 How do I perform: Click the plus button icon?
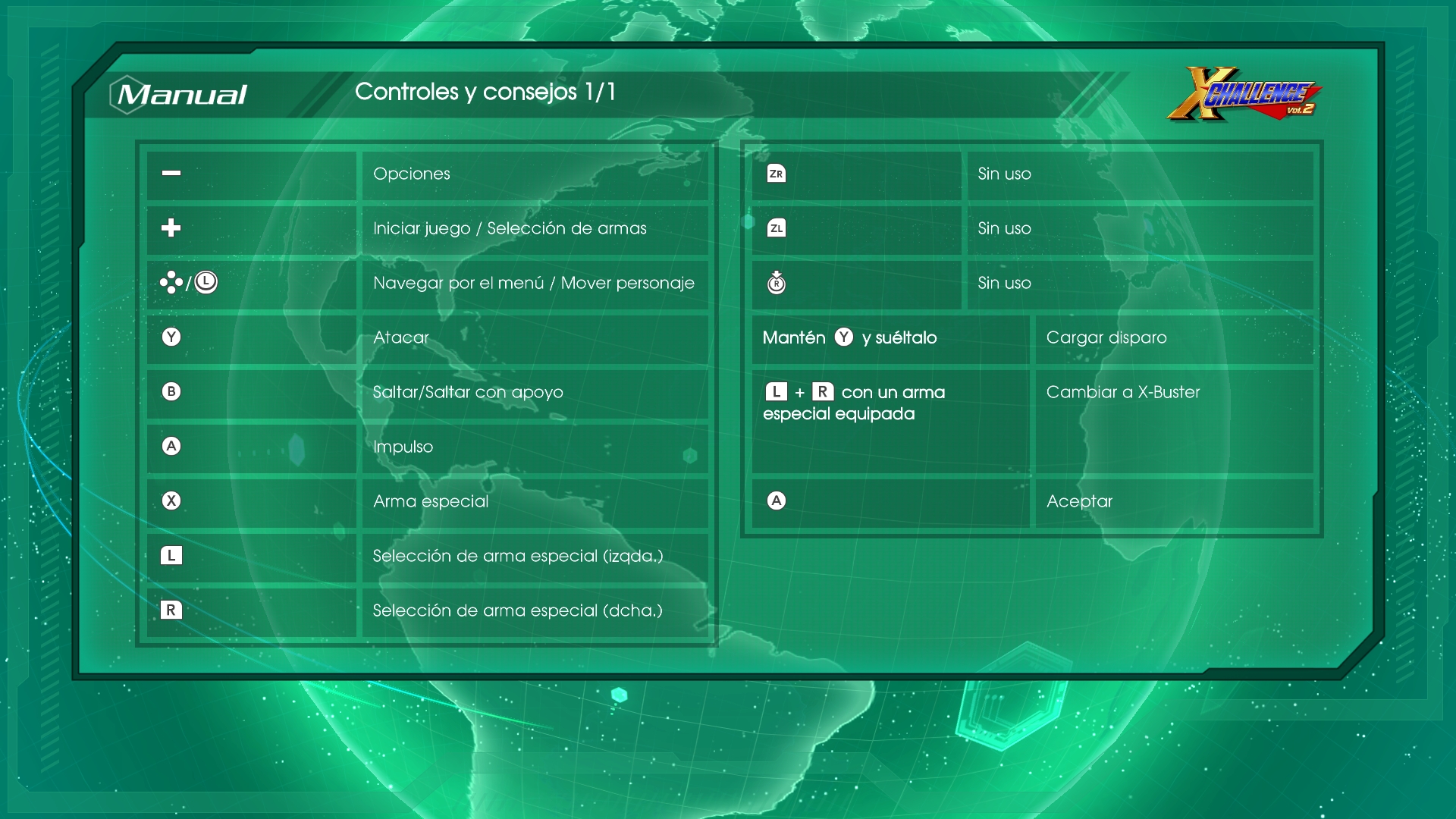pyautogui.click(x=171, y=227)
